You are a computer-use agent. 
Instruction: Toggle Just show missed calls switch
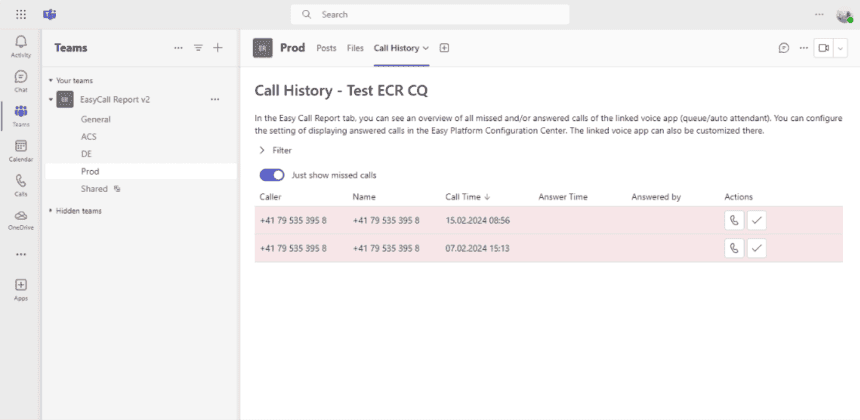pyautogui.click(x=272, y=175)
